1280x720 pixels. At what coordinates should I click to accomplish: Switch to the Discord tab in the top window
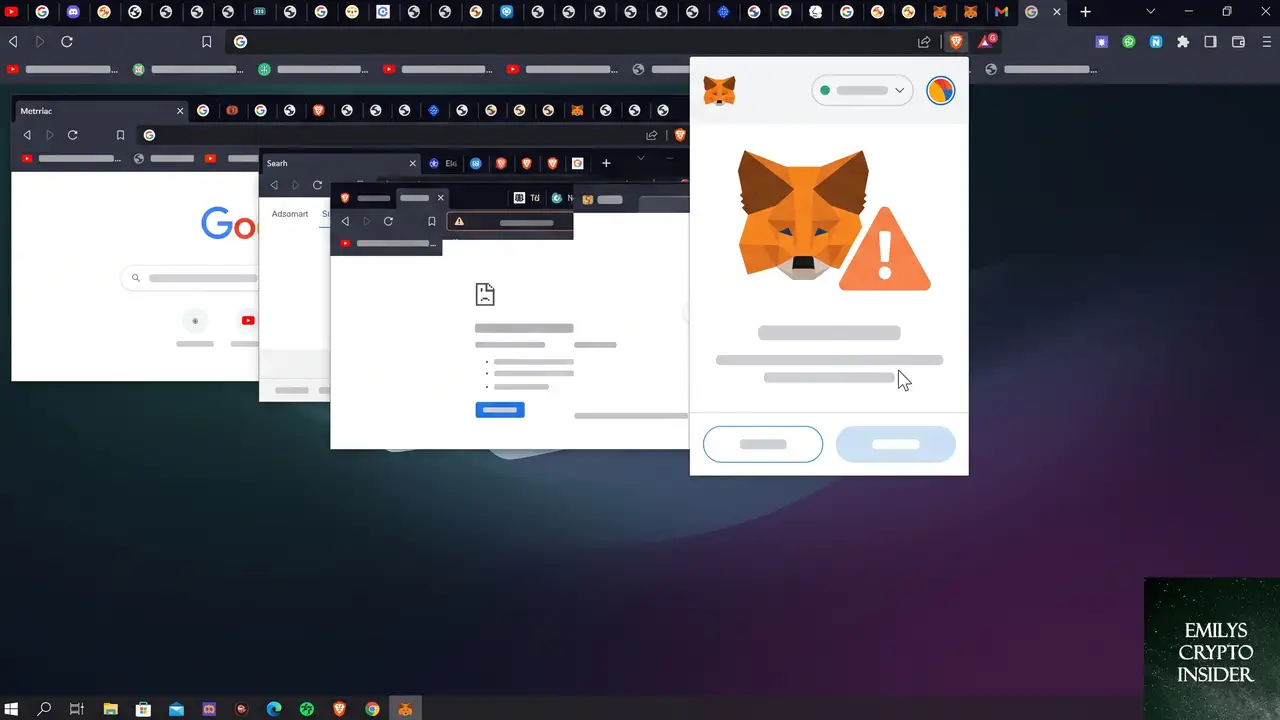coord(73,12)
